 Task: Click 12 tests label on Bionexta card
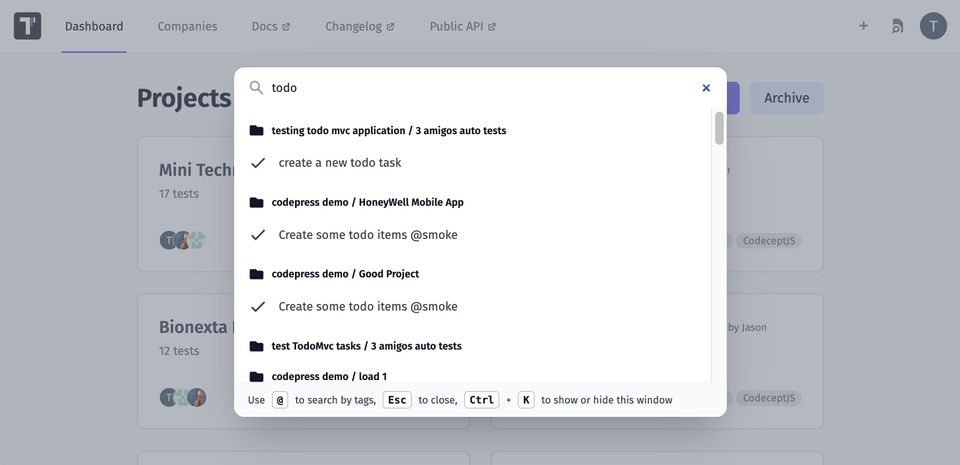[179, 351]
